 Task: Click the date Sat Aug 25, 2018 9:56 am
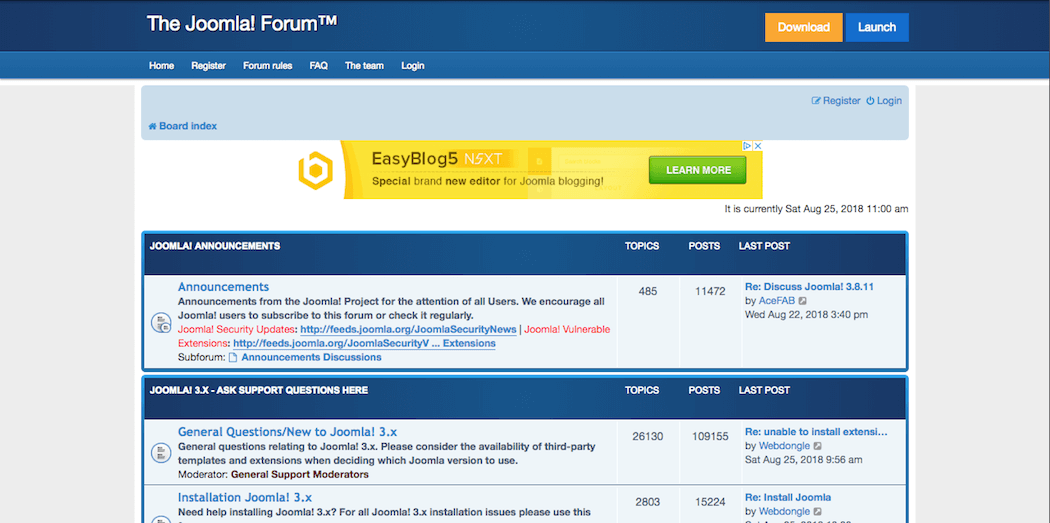[x=804, y=460]
